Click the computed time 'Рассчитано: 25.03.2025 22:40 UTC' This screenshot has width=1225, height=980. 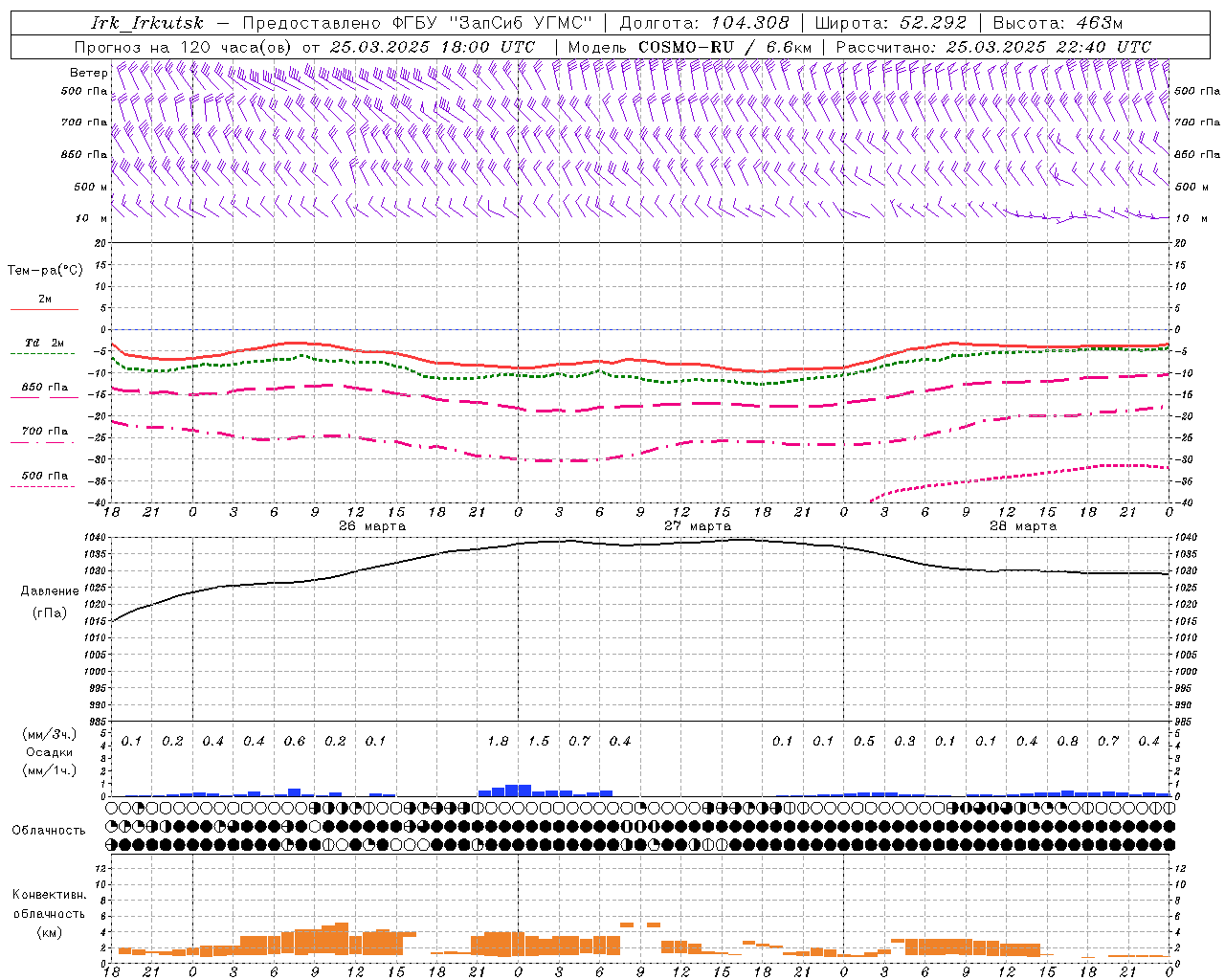(x=993, y=47)
